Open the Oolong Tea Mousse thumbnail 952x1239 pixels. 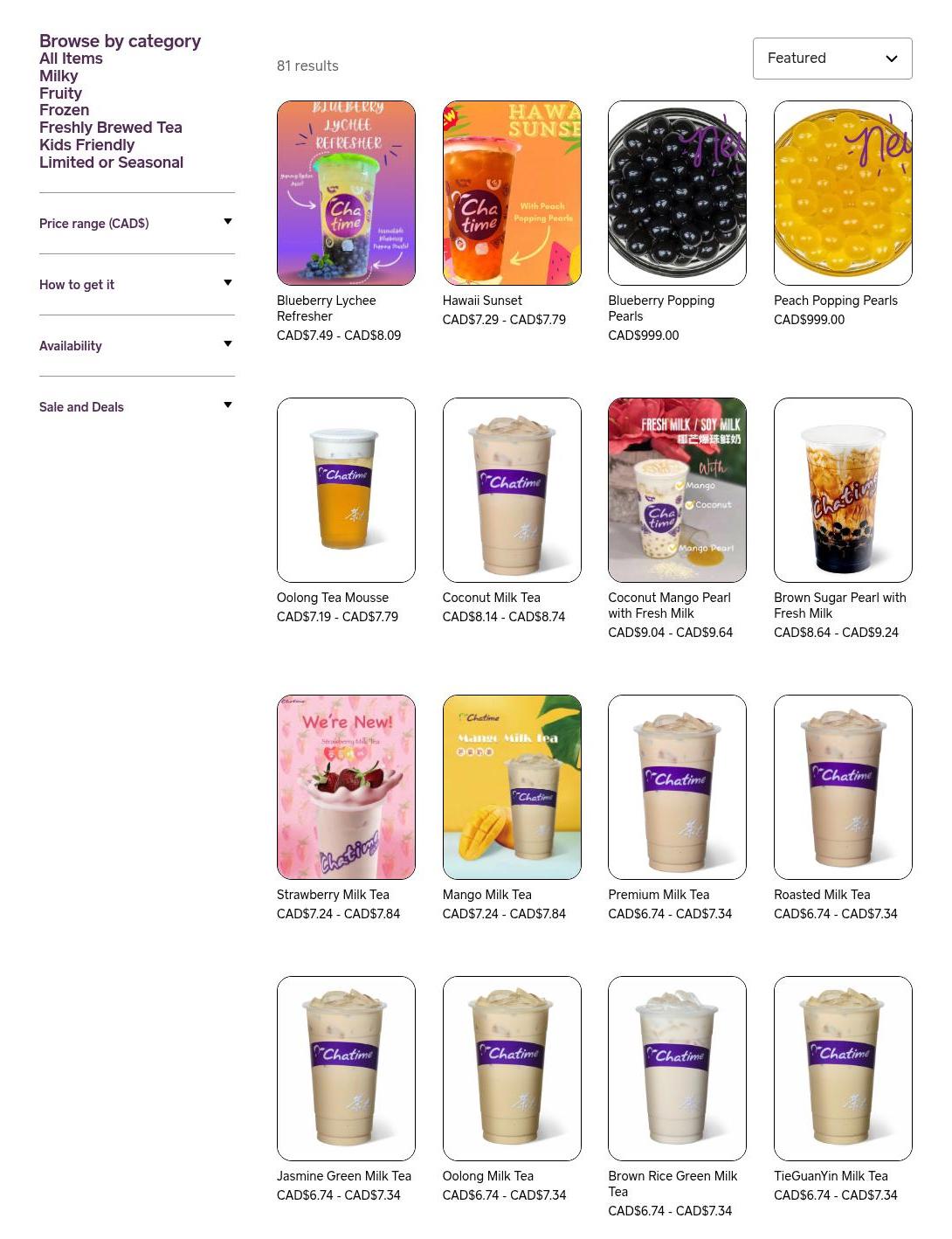[x=346, y=490]
